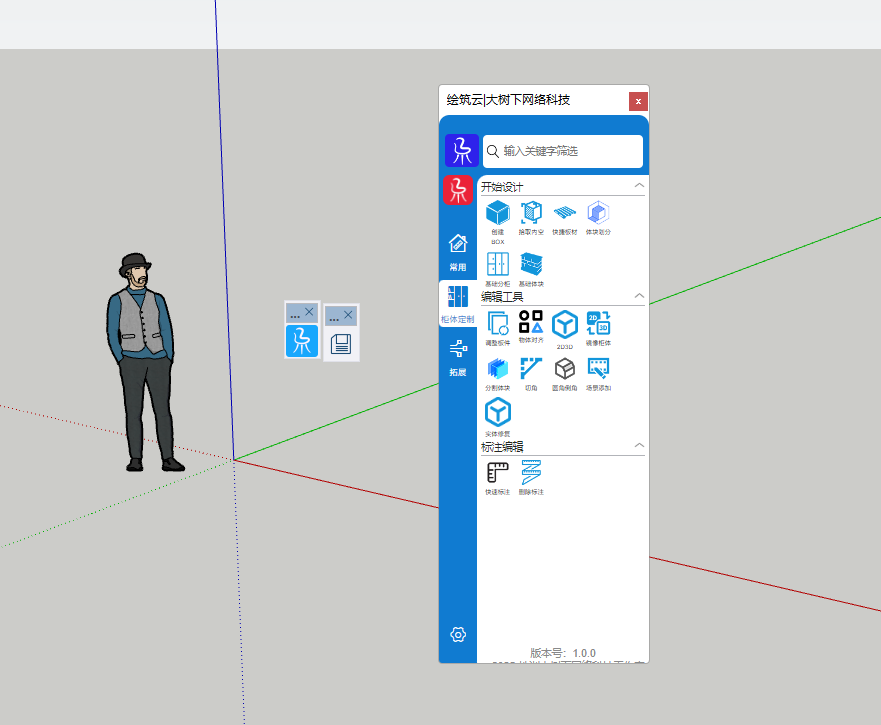Open the 体块划分 tool
The width and height of the screenshot is (881, 725).
(x=598, y=213)
